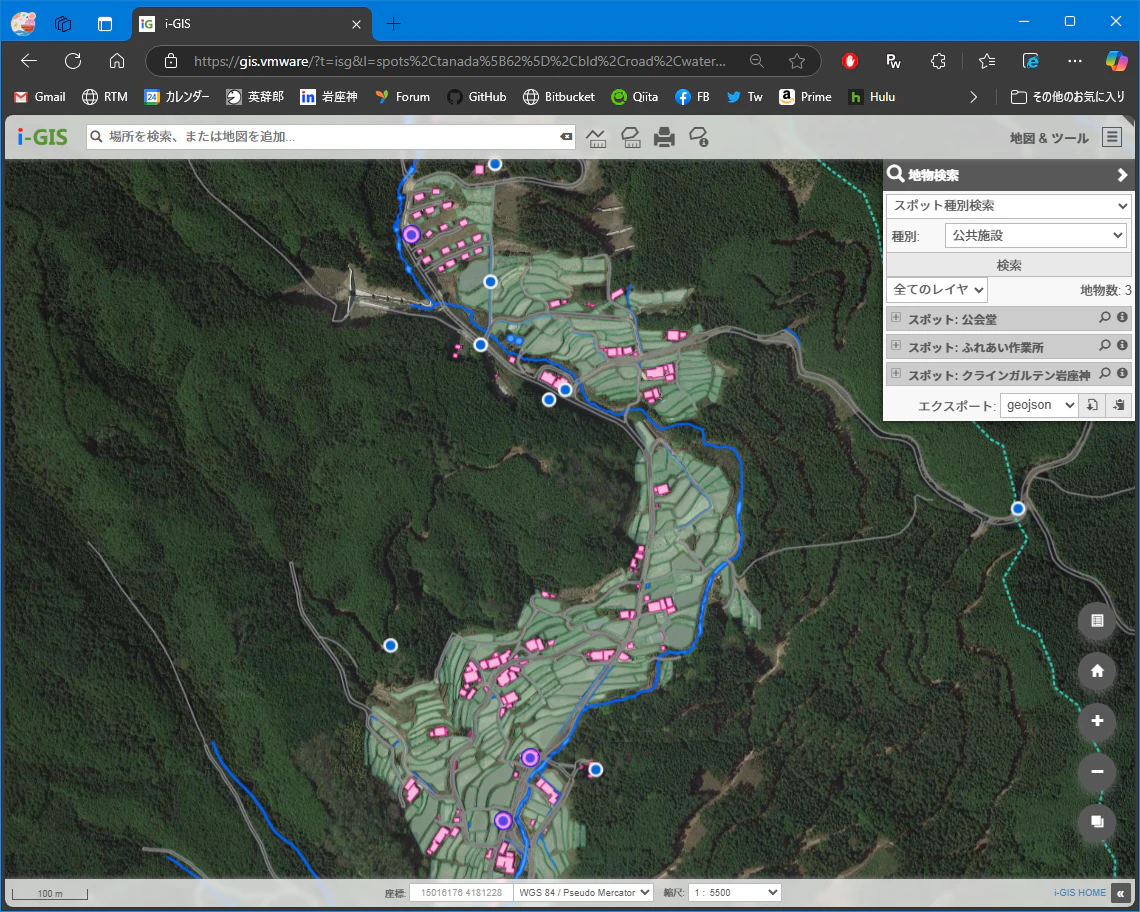Zoom to the スポット: ふれあい作業所 feature
Viewport: 1140px width, 912px height.
click(x=1104, y=345)
